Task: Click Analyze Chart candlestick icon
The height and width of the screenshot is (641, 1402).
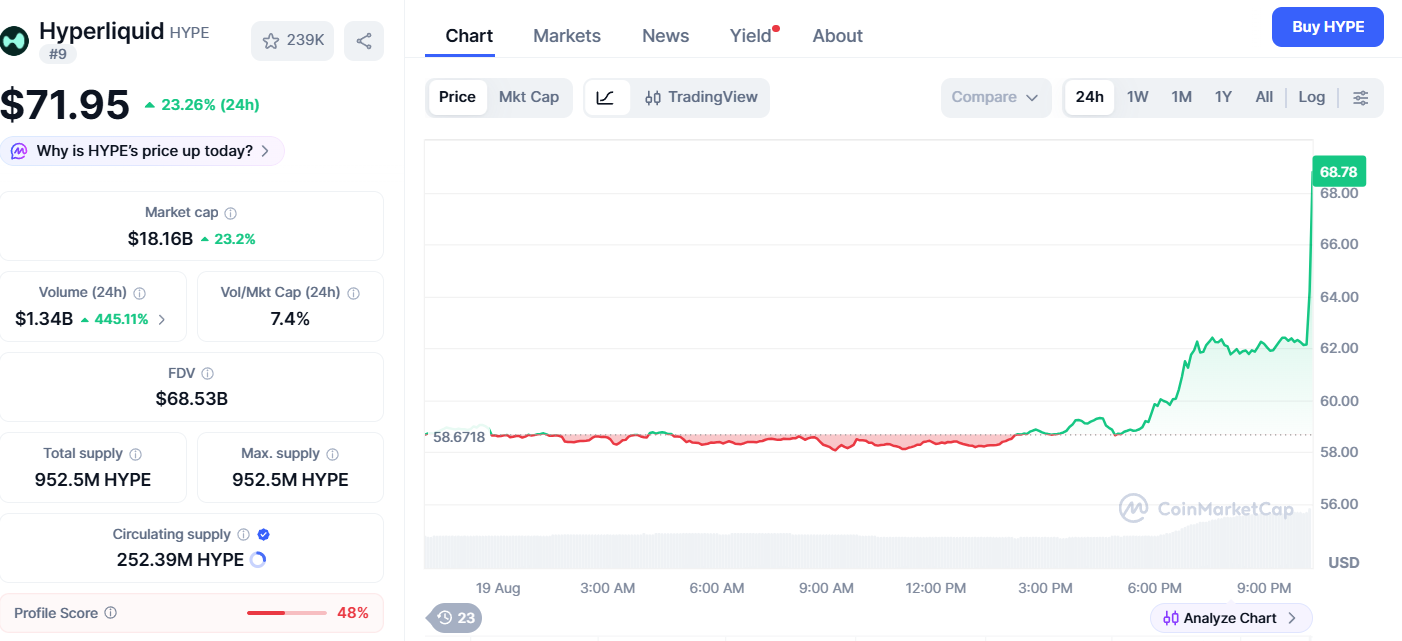Action: tap(1170, 618)
